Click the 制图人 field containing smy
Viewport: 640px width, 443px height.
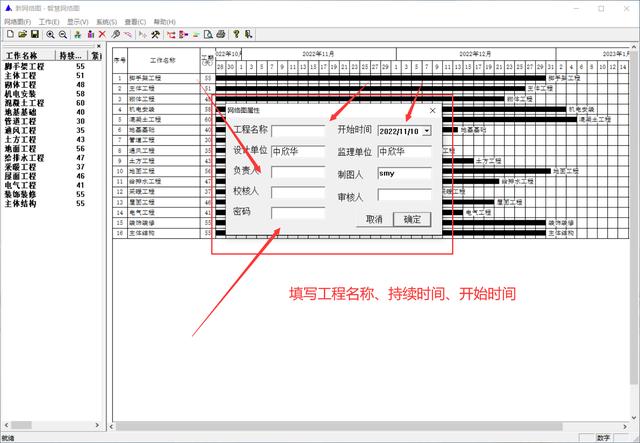(x=404, y=173)
